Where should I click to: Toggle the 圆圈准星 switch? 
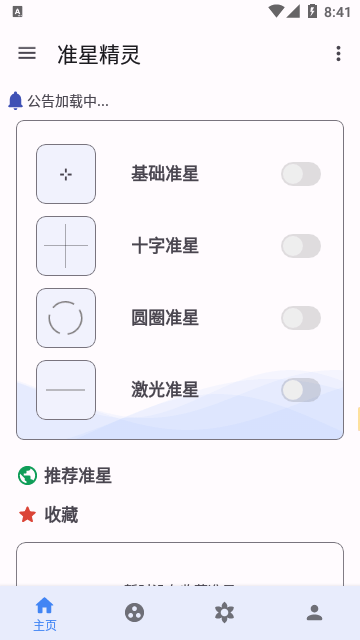301,318
